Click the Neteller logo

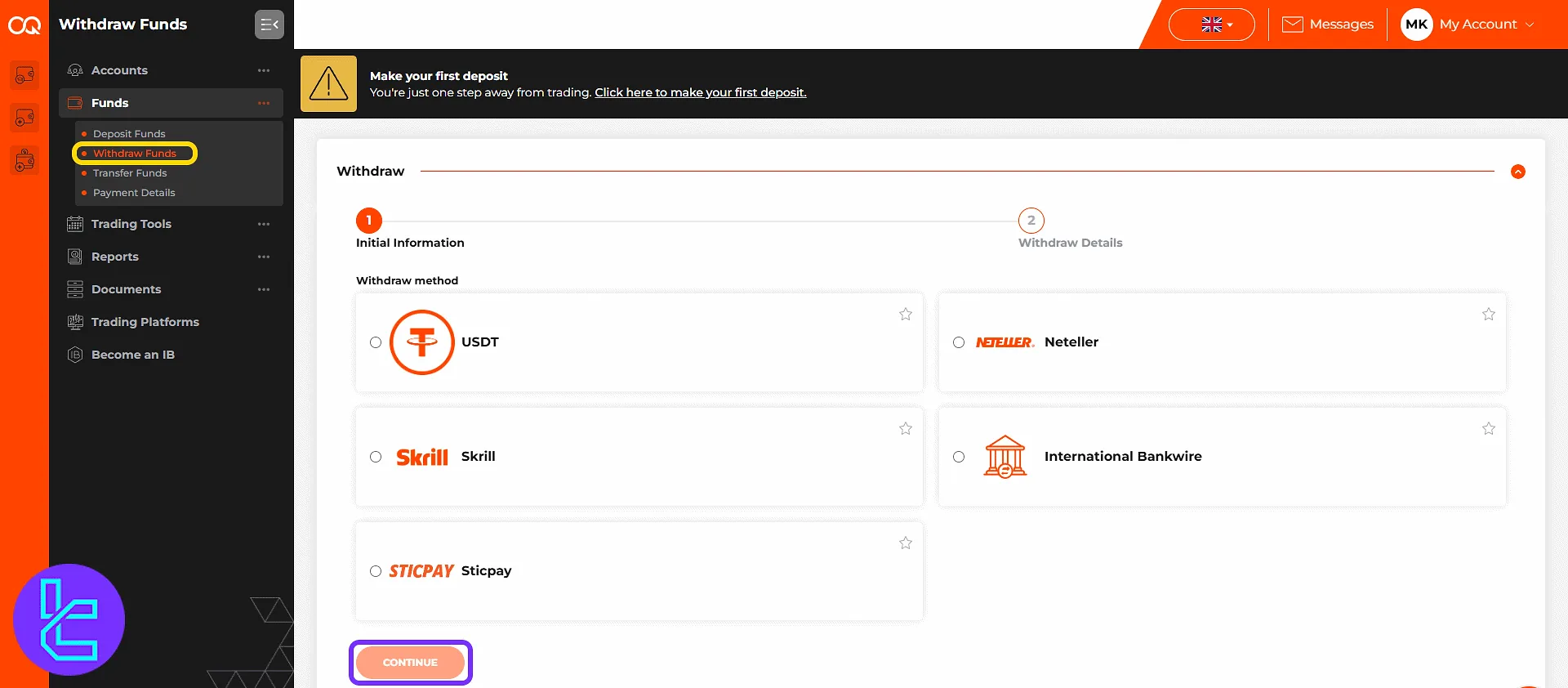click(x=1005, y=342)
